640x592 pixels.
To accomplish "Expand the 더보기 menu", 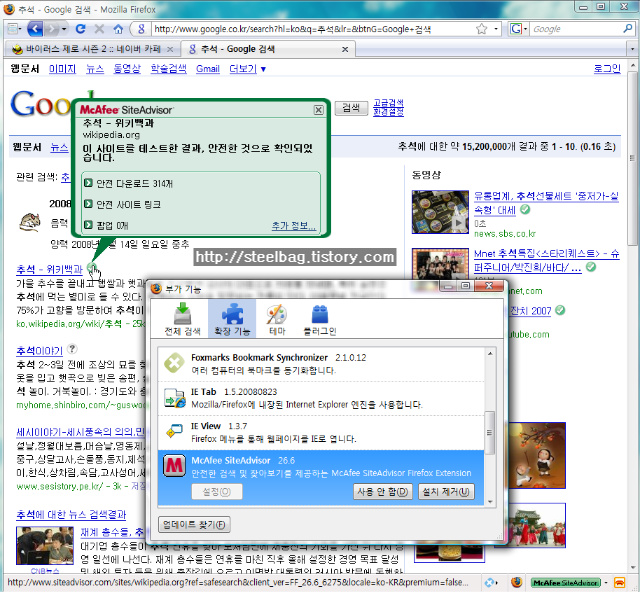I will (x=247, y=69).
